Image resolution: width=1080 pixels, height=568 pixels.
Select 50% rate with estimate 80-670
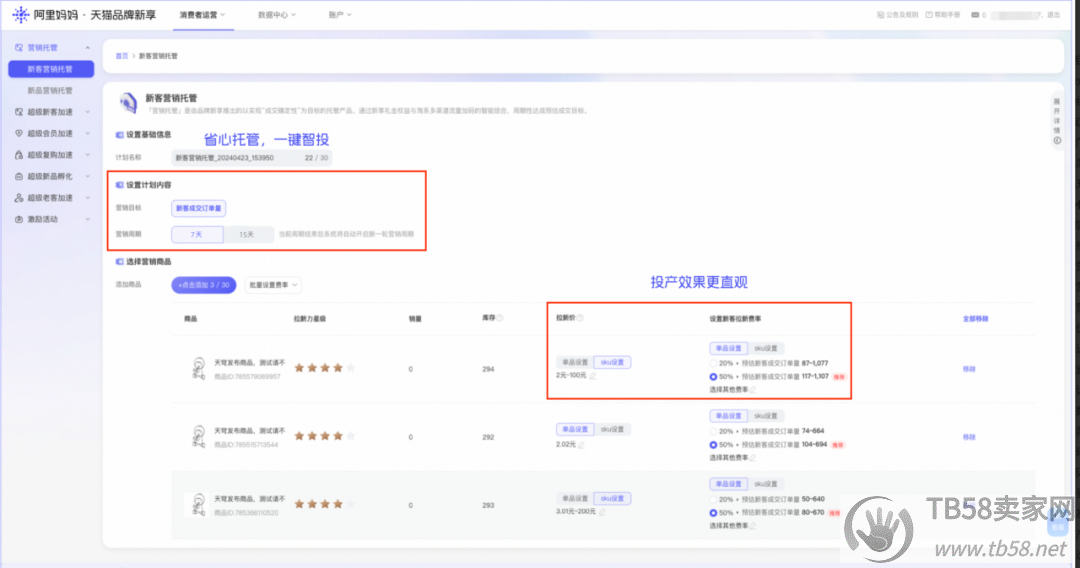713,513
